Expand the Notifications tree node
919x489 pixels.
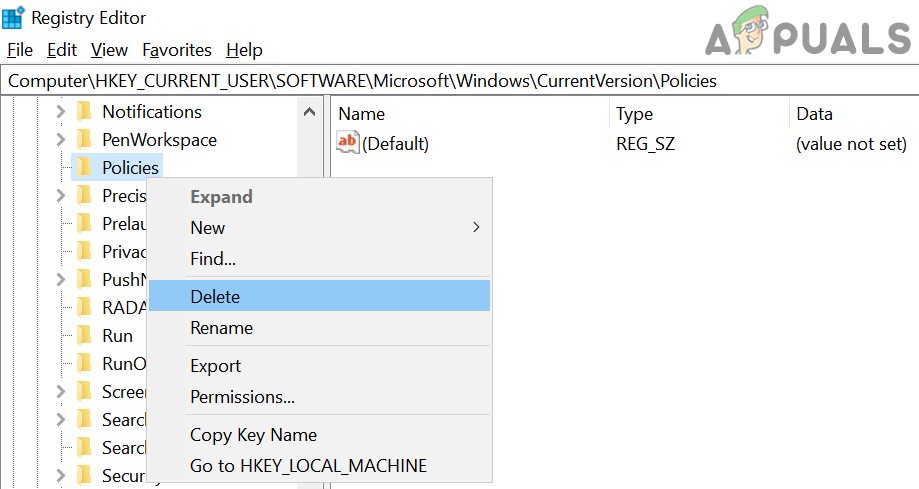point(60,112)
